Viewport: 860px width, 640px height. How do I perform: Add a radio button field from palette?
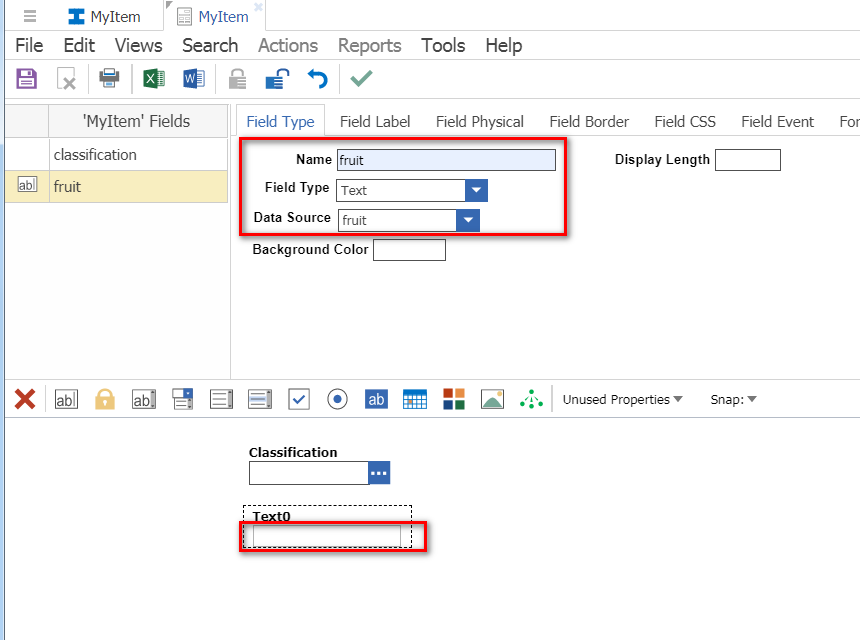click(x=337, y=399)
